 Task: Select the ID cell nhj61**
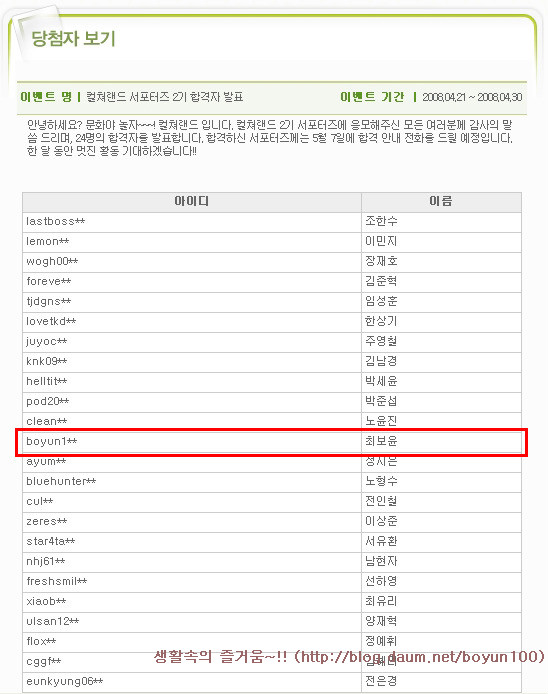point(192,562)
